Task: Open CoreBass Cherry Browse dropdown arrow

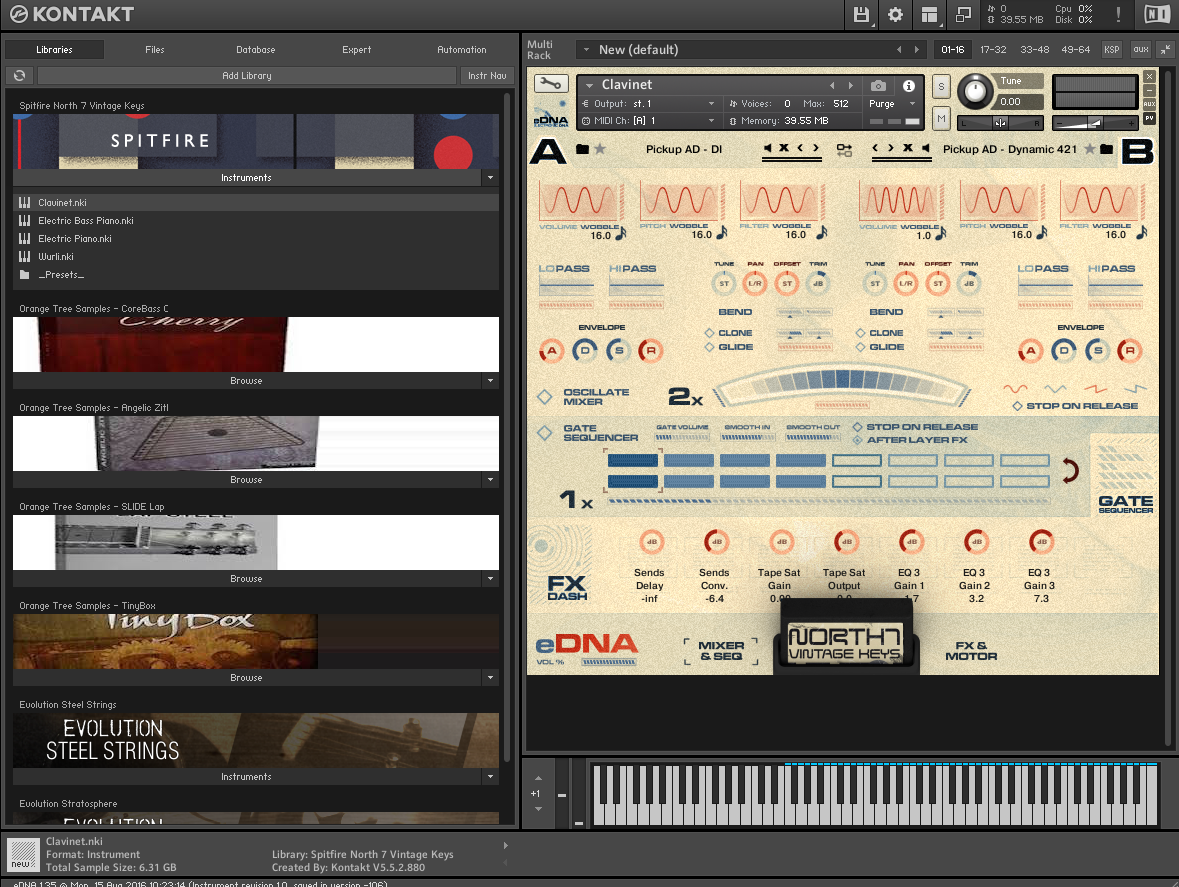Action: pos(490,381)
